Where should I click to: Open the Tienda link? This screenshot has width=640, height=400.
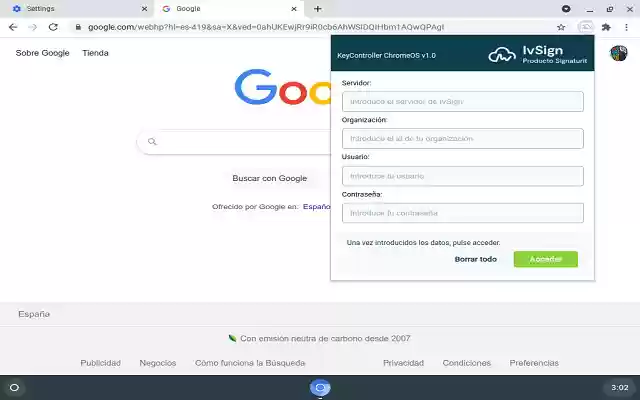coord(96,53)
